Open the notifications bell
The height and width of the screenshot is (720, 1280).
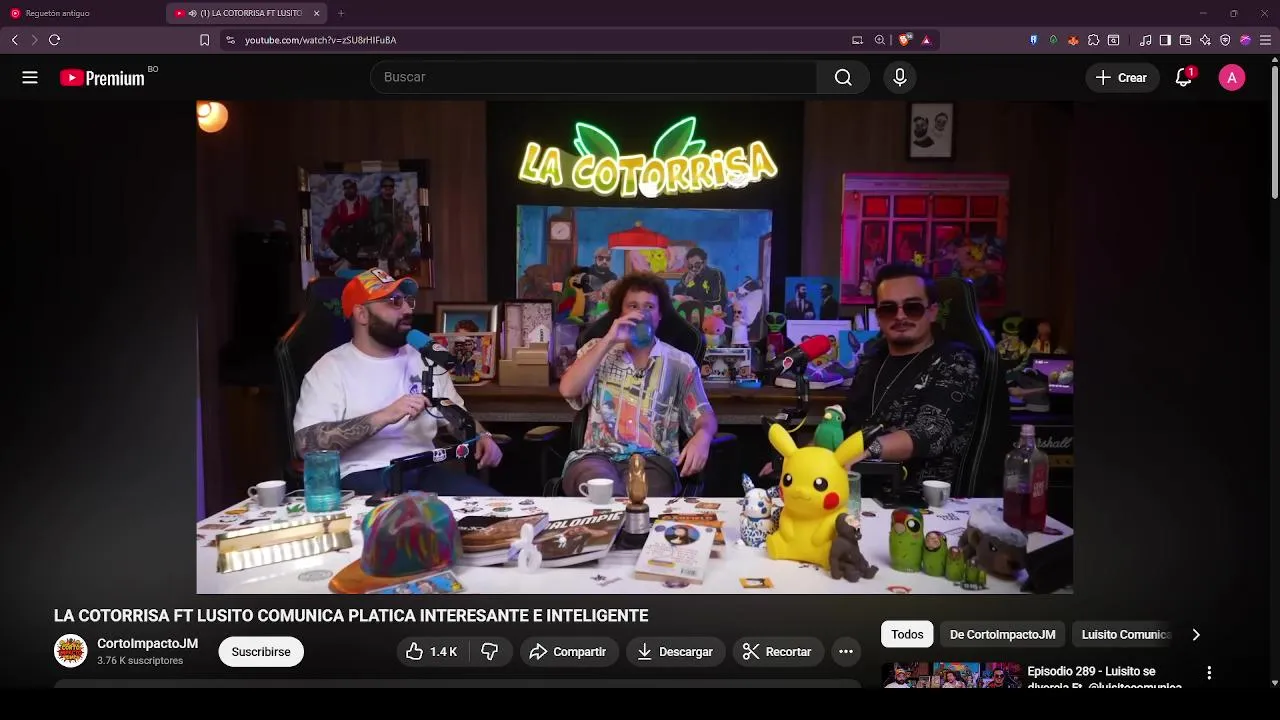pos(1184,77)
